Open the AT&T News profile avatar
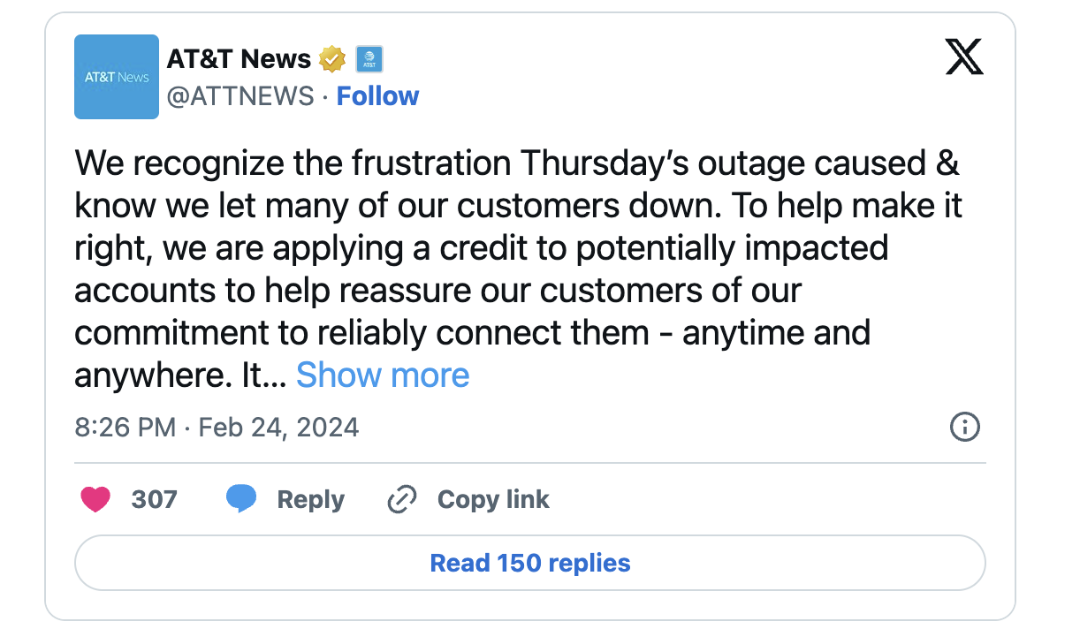Screen dimensions: 1080x629 coord(117,77)
